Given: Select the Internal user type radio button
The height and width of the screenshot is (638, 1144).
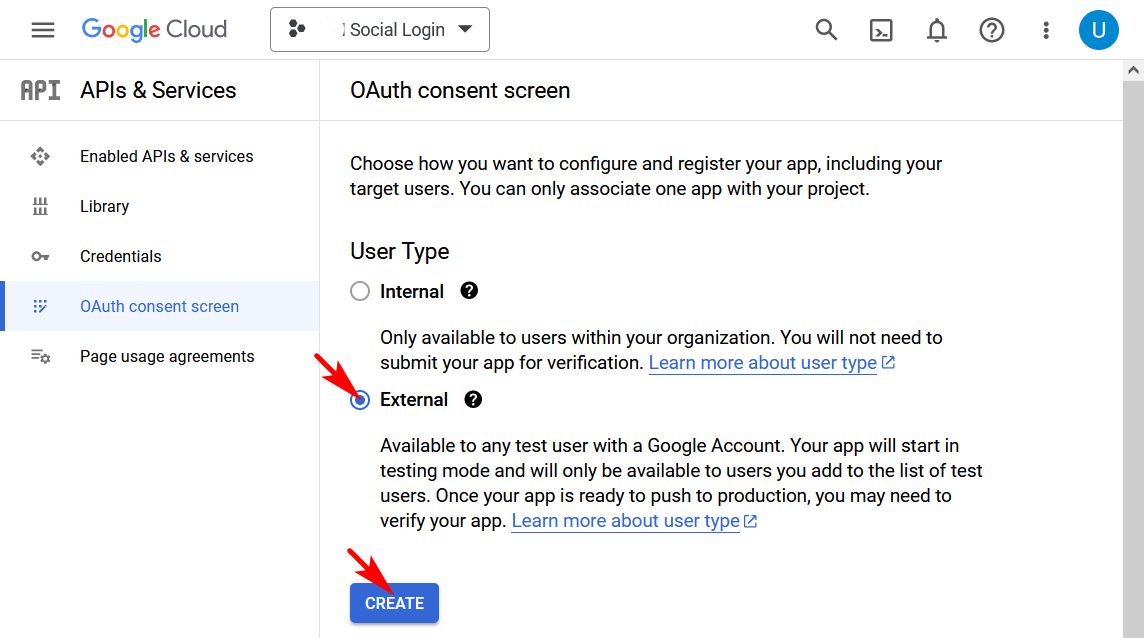Looking at the screenshot, I should click(360, 291).
